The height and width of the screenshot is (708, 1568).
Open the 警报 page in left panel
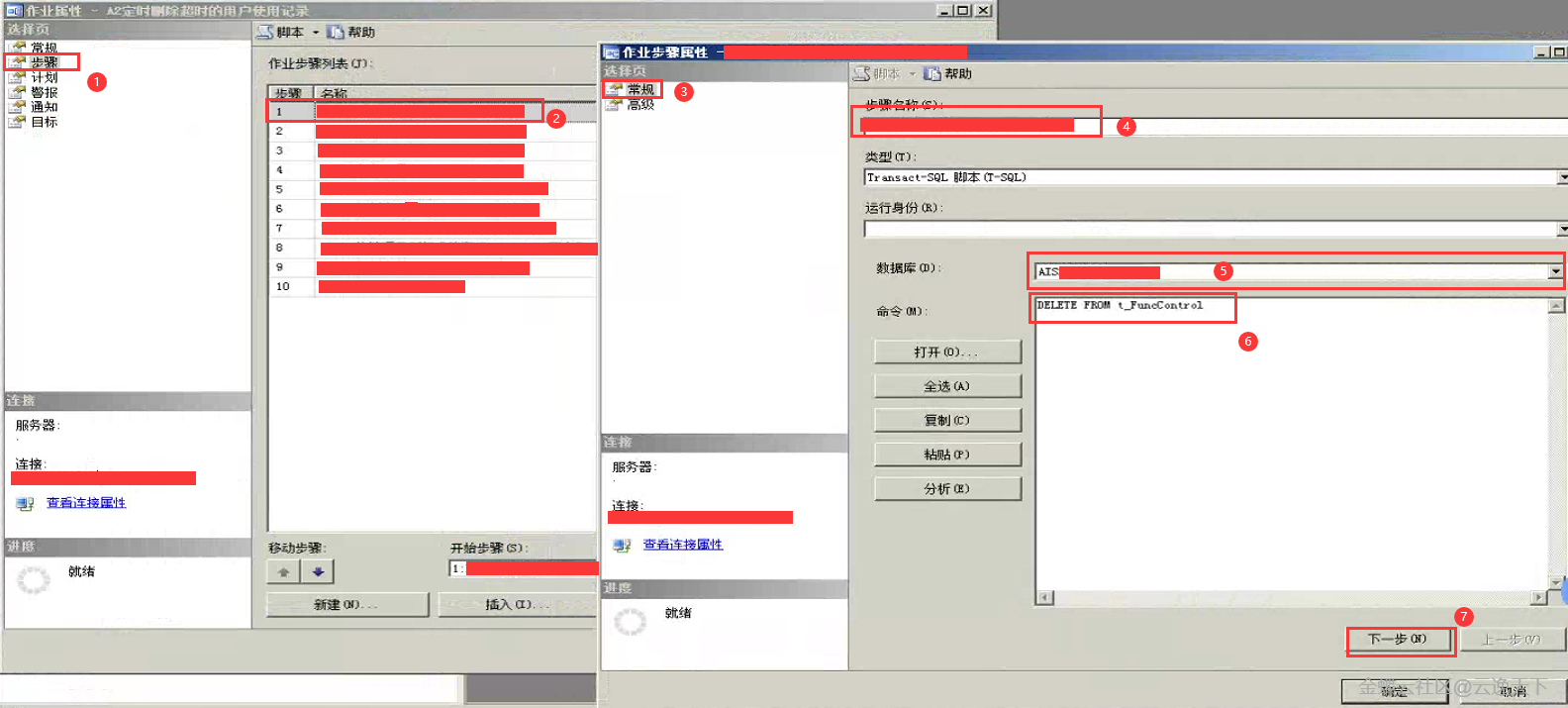(x=44, y=92)
